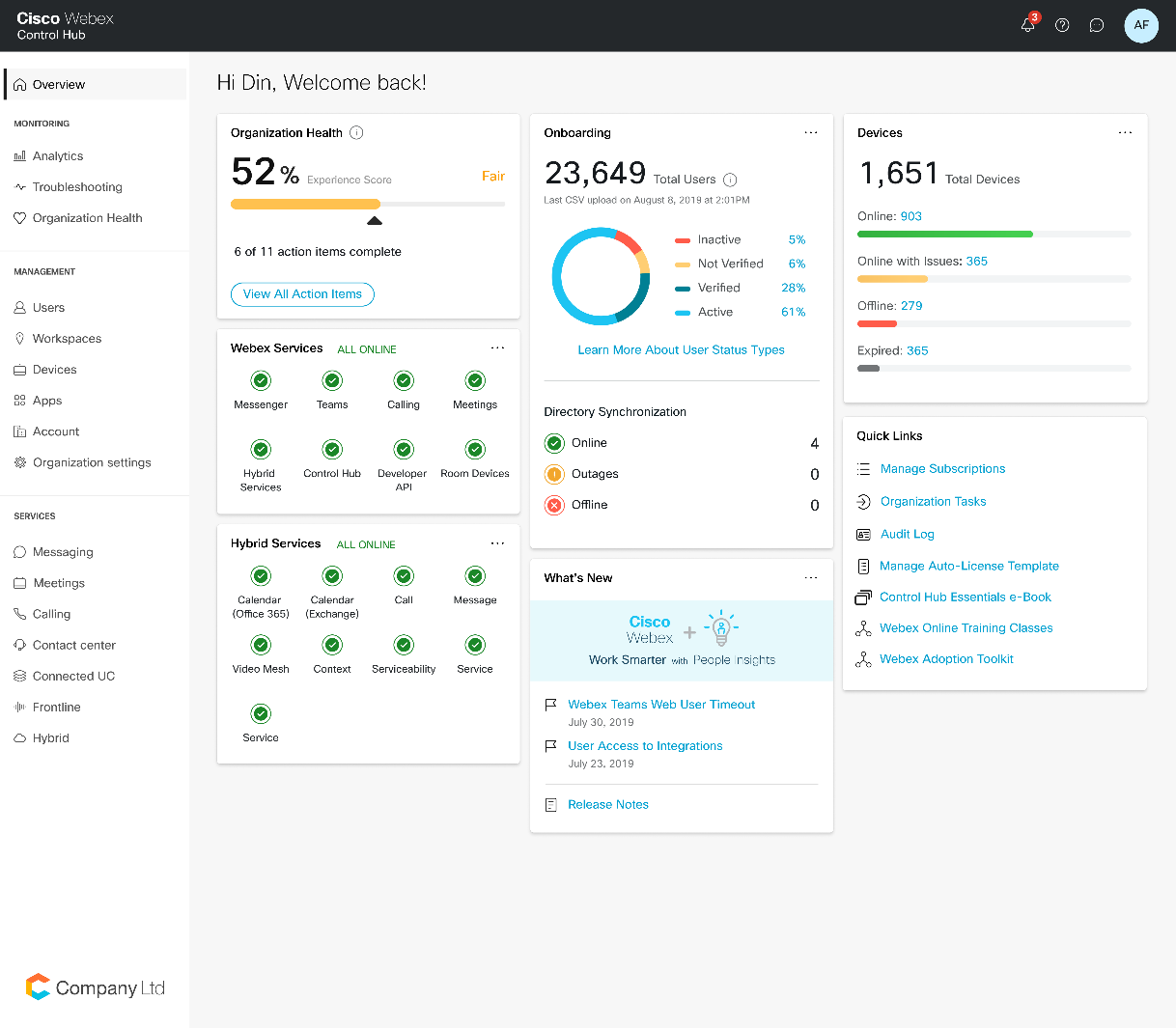This screenshot has height=1028, width=1176.
Task: Click the Teams service status icon
Action: click(x=332, y=381)
